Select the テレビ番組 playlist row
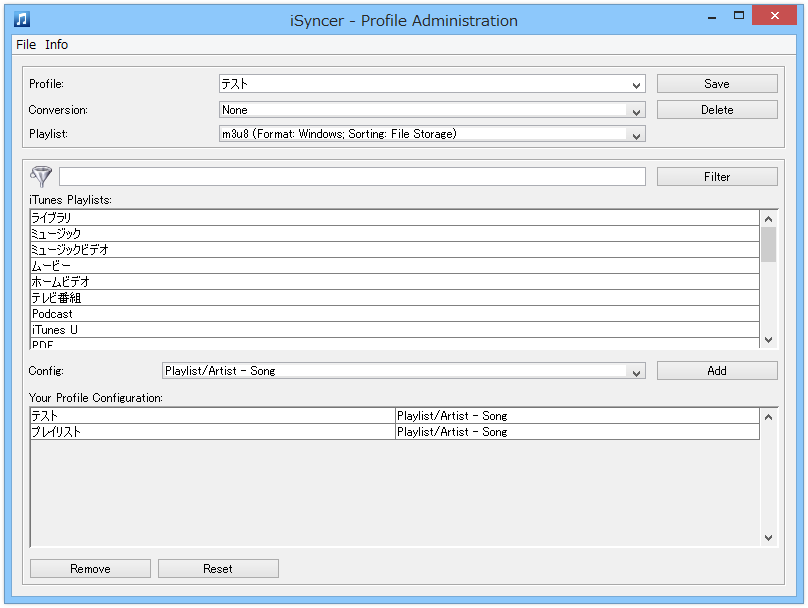 395,298
